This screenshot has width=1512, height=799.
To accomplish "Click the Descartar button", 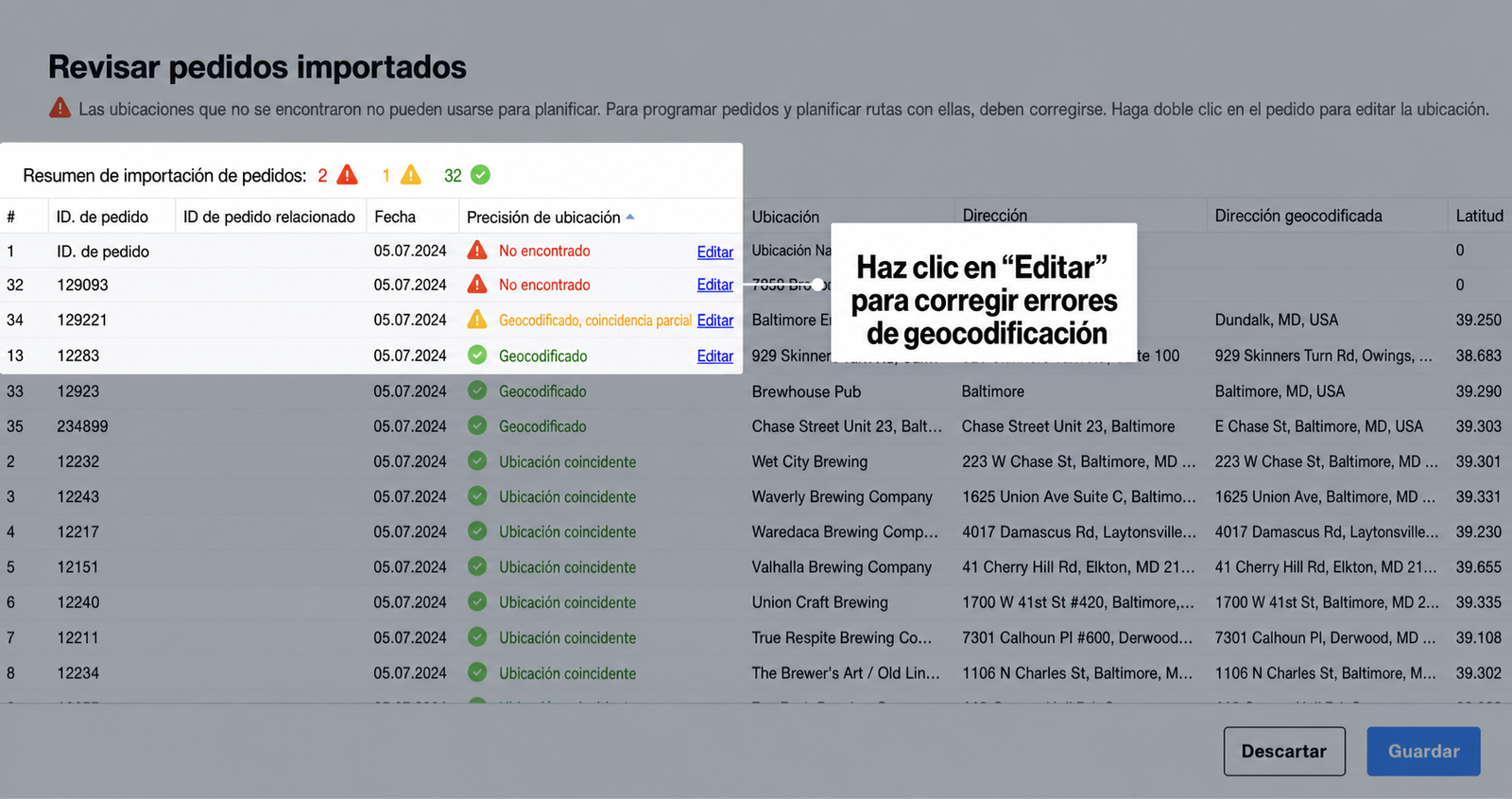I will click(x=1284, y=751).
